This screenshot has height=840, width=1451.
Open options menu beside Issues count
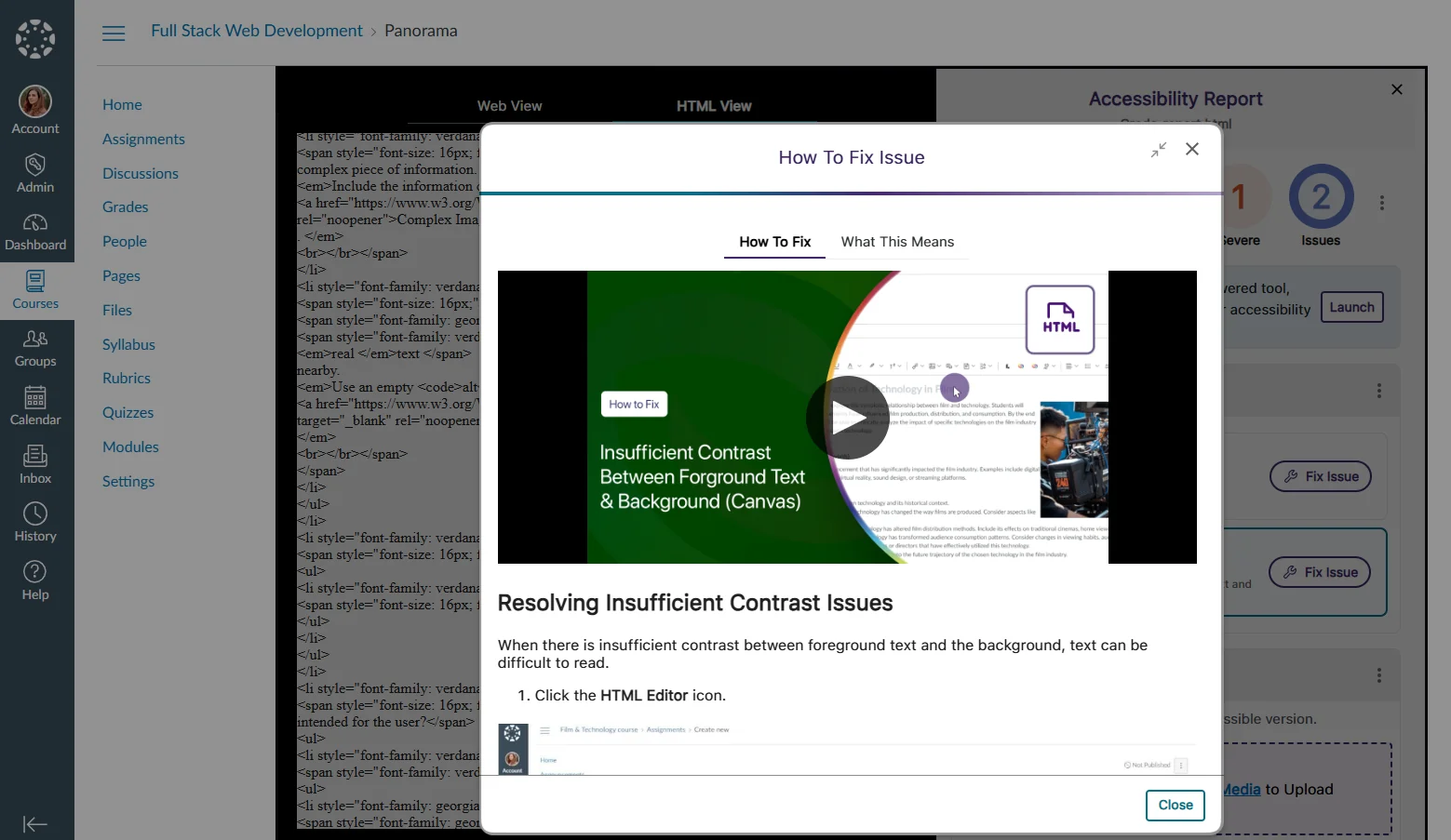pyautogui.click(x=1382, y=203)
